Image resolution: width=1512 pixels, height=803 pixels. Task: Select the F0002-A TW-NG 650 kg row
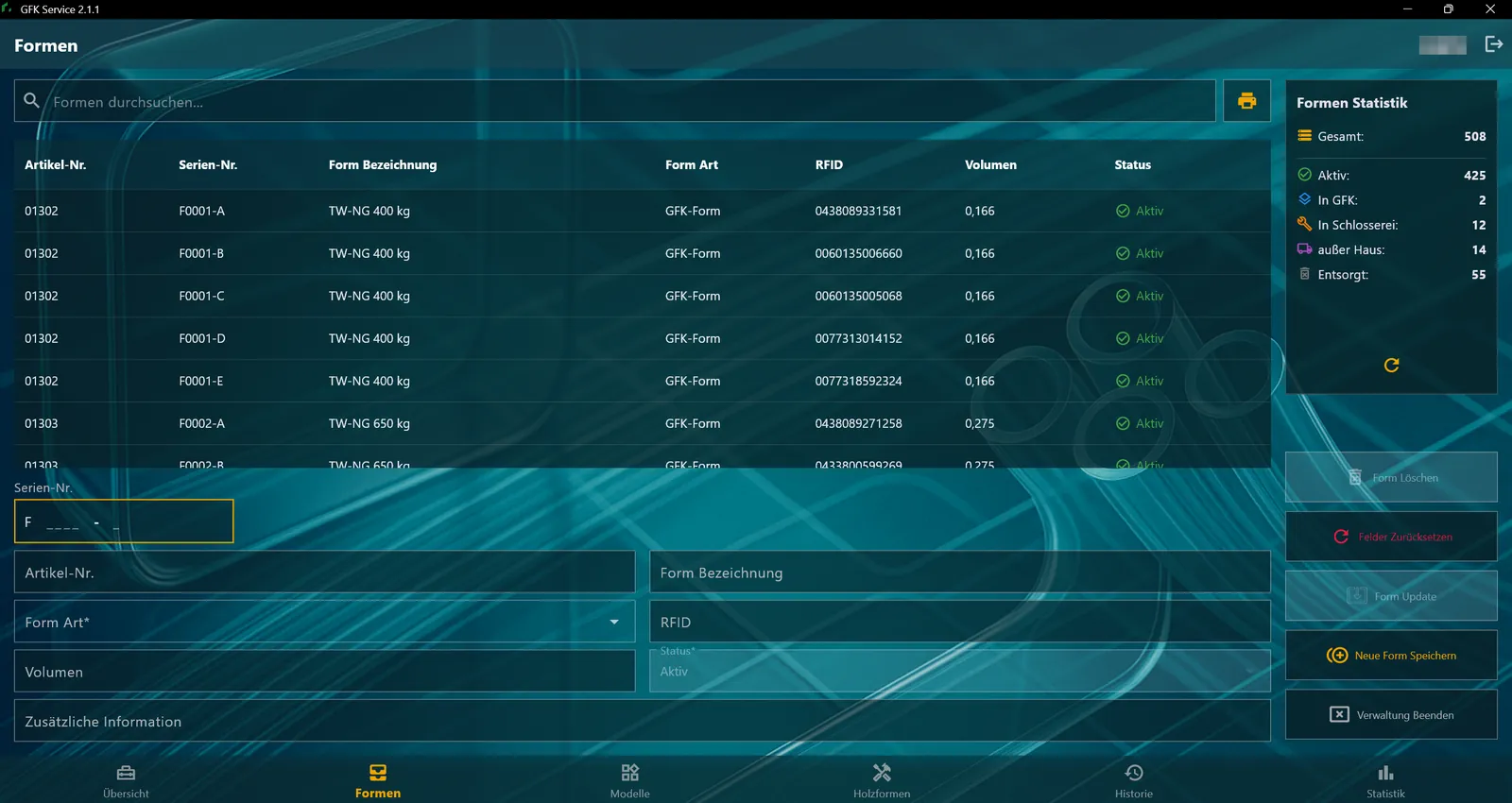[642, 423]
